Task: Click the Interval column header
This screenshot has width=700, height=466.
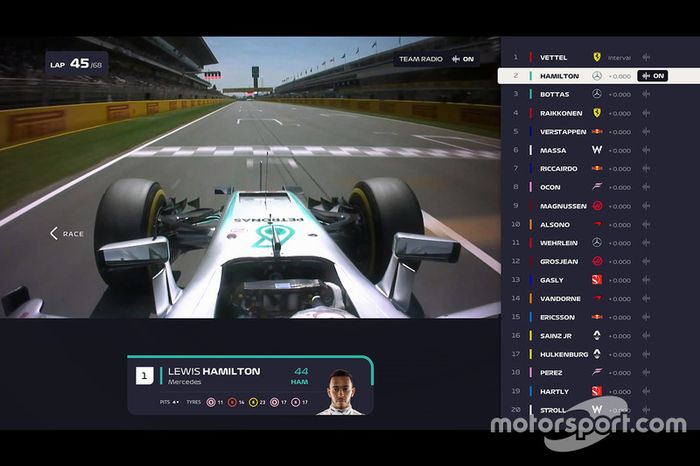Action: [x=620, y=57]
